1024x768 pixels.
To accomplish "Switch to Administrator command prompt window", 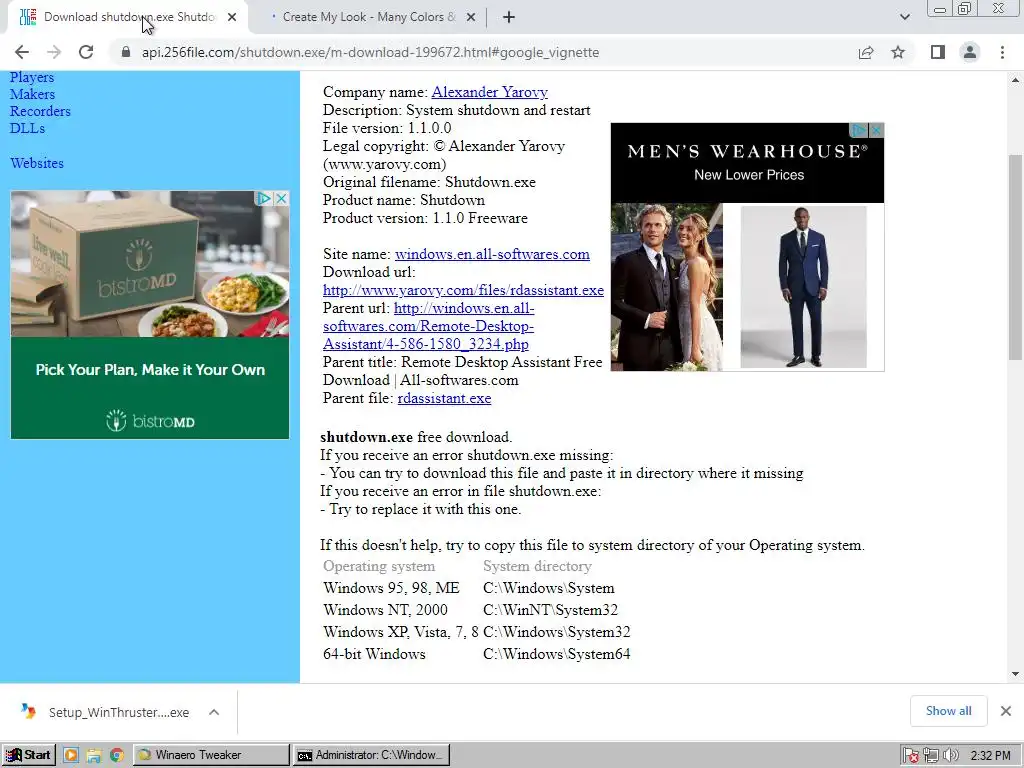I will (x=371, y=755).
